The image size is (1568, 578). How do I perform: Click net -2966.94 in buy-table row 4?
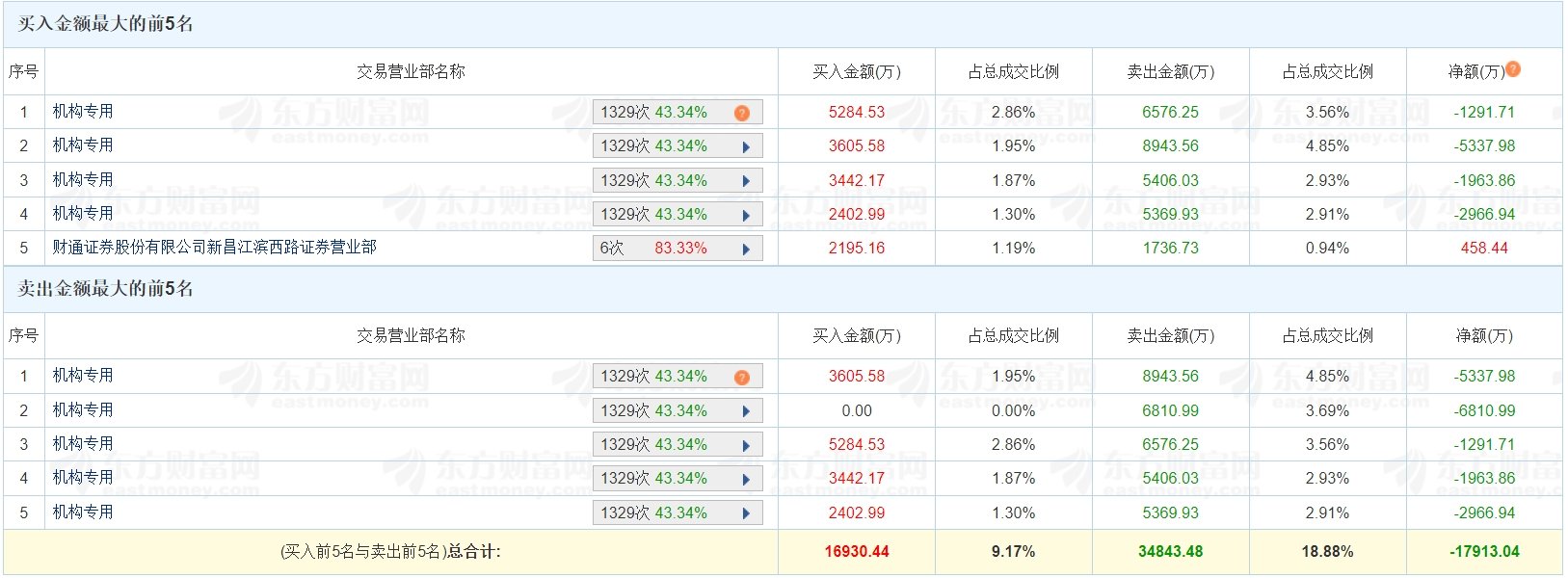1484,215
